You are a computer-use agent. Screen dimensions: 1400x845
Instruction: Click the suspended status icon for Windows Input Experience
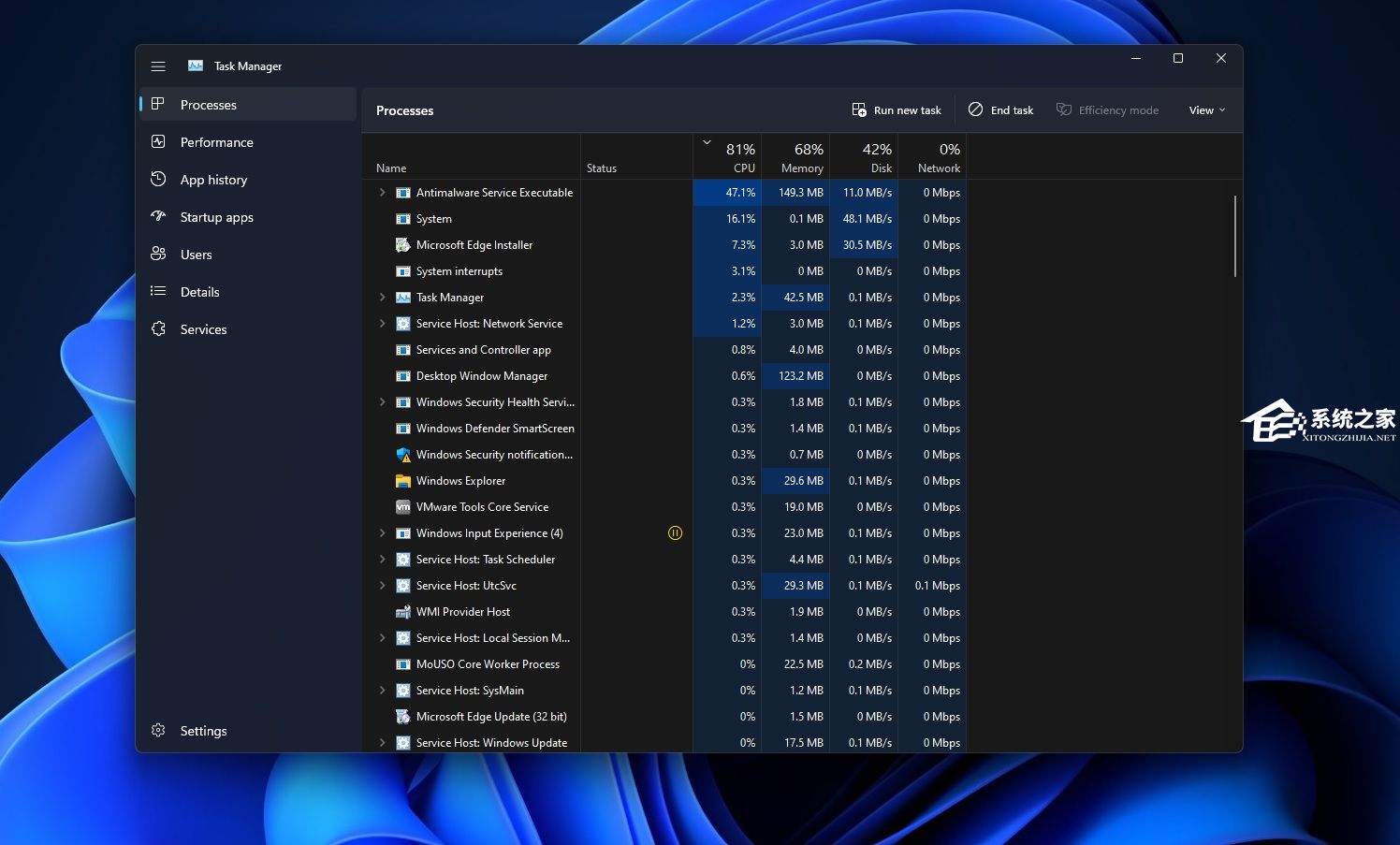(x=675, y=533)
